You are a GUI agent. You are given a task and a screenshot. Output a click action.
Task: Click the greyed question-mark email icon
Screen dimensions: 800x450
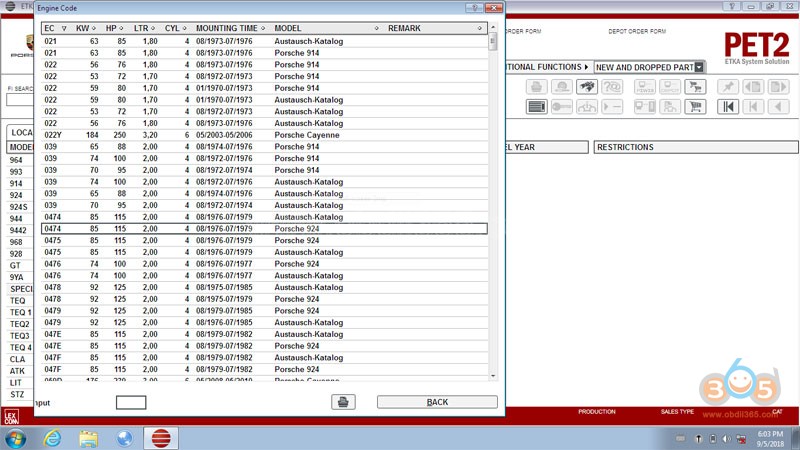click(612, 87)
